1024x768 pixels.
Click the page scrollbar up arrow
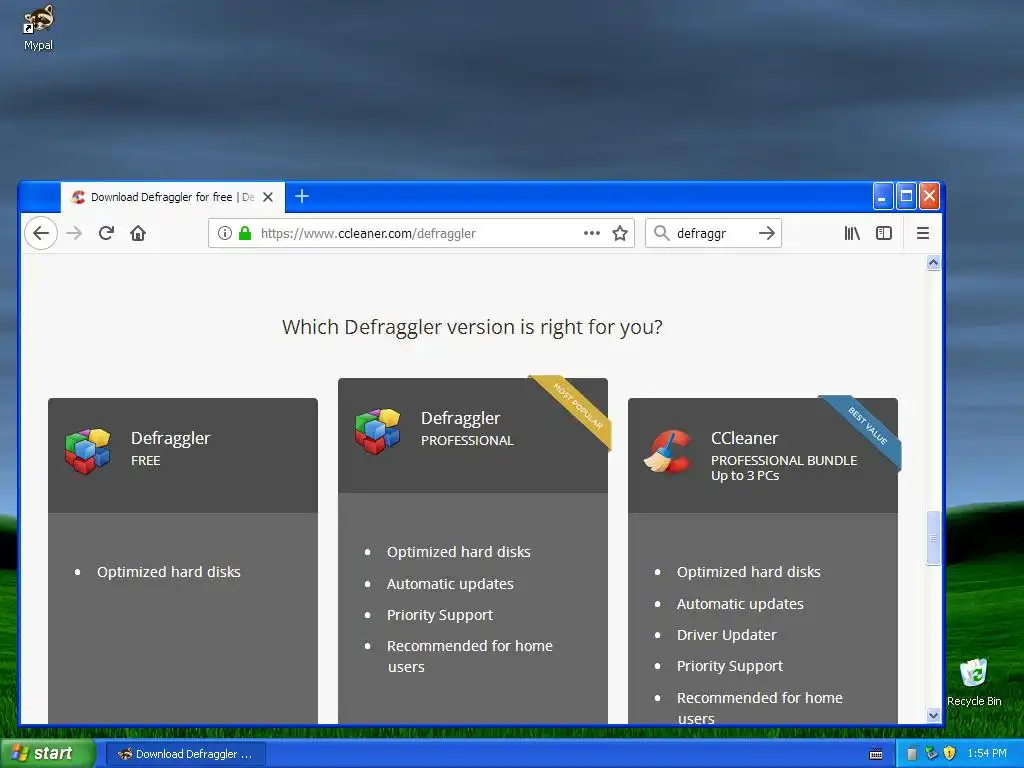click(933, 263)
